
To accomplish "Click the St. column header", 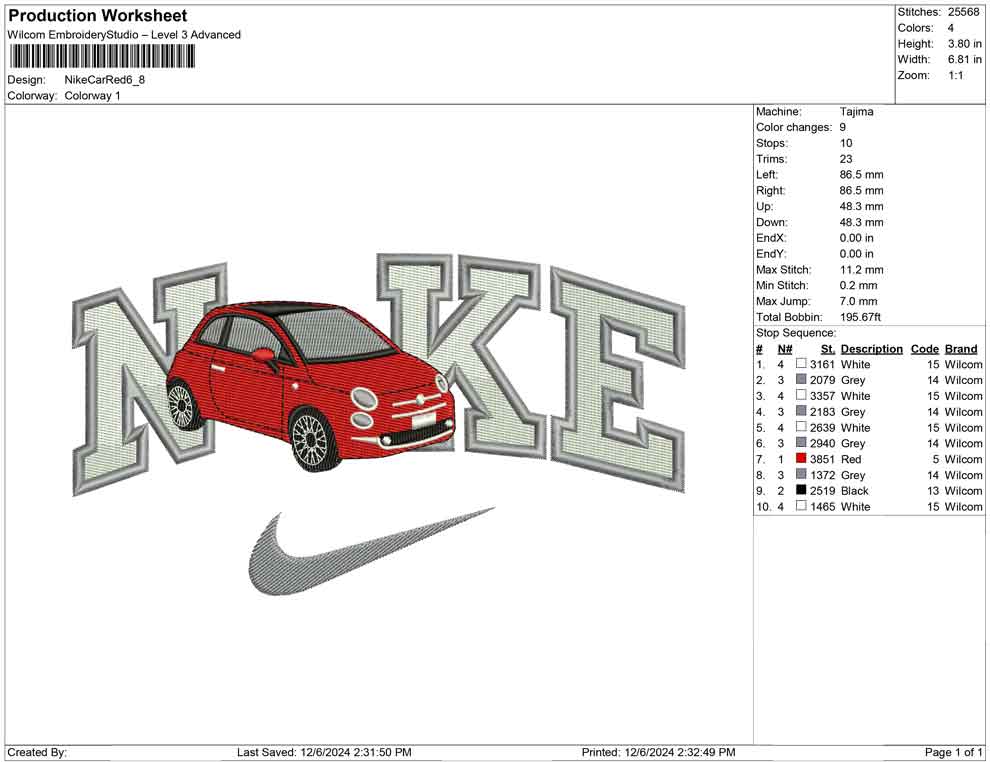I will click(x=827, y=349).
